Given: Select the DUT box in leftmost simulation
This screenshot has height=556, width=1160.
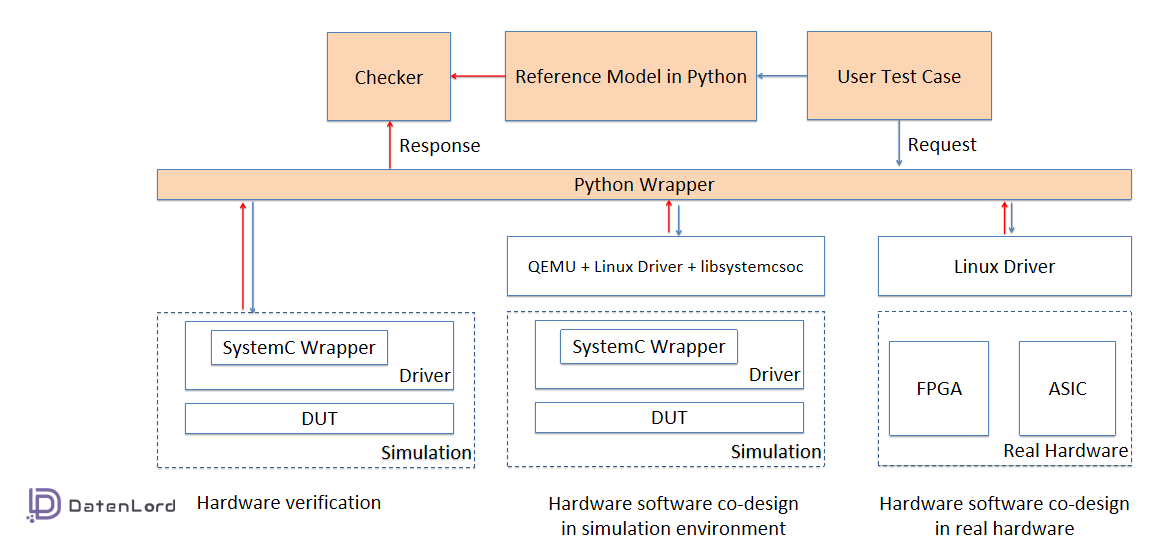Looking at the screenshot, I should [319, 419].
